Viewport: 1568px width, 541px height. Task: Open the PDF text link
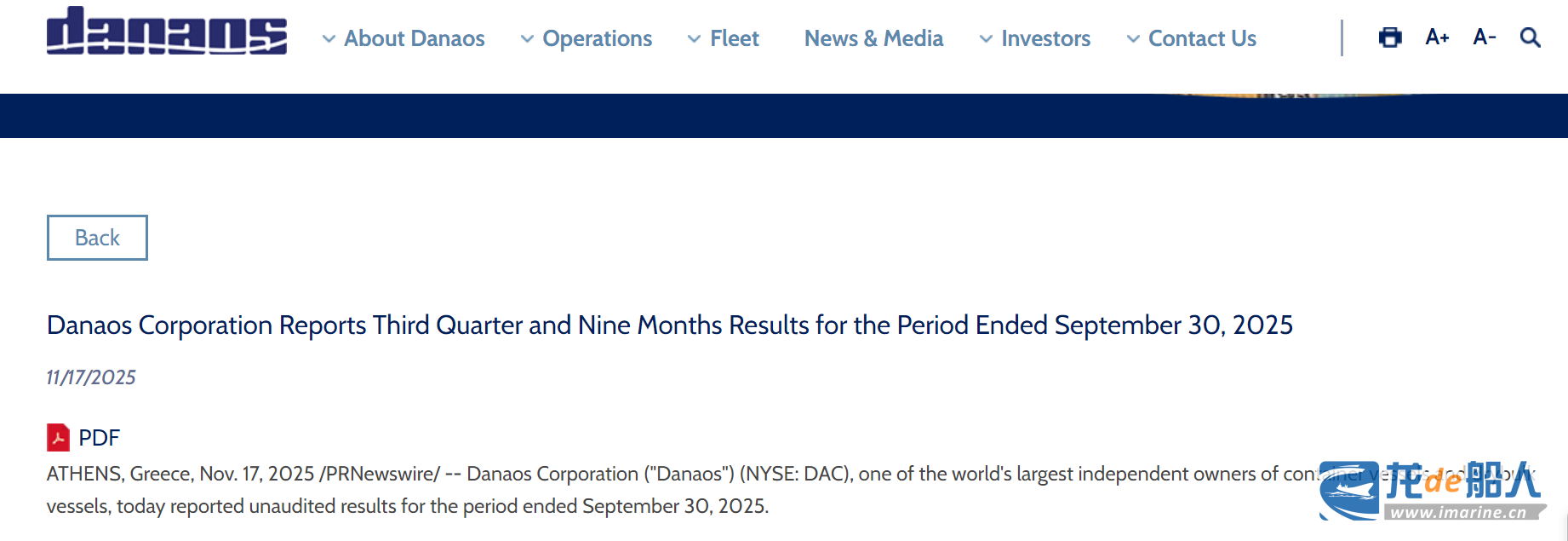coord(100,438)
